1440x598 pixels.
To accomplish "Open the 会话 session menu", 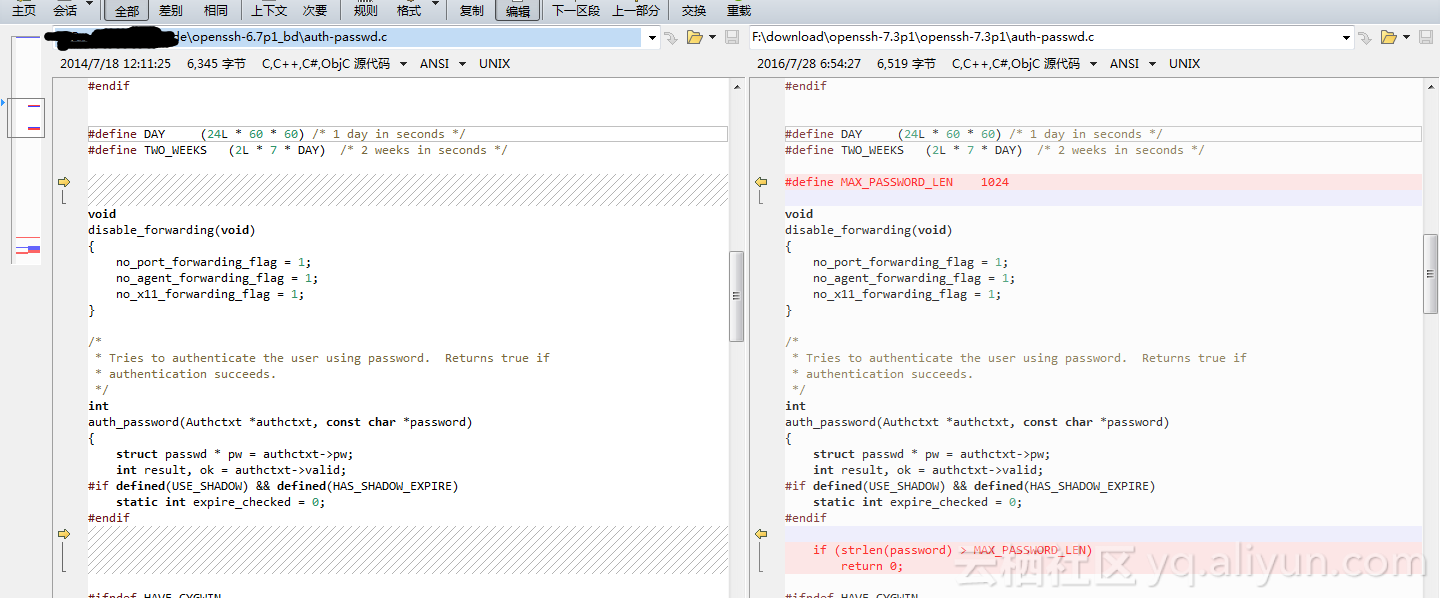I will (65, 10).
